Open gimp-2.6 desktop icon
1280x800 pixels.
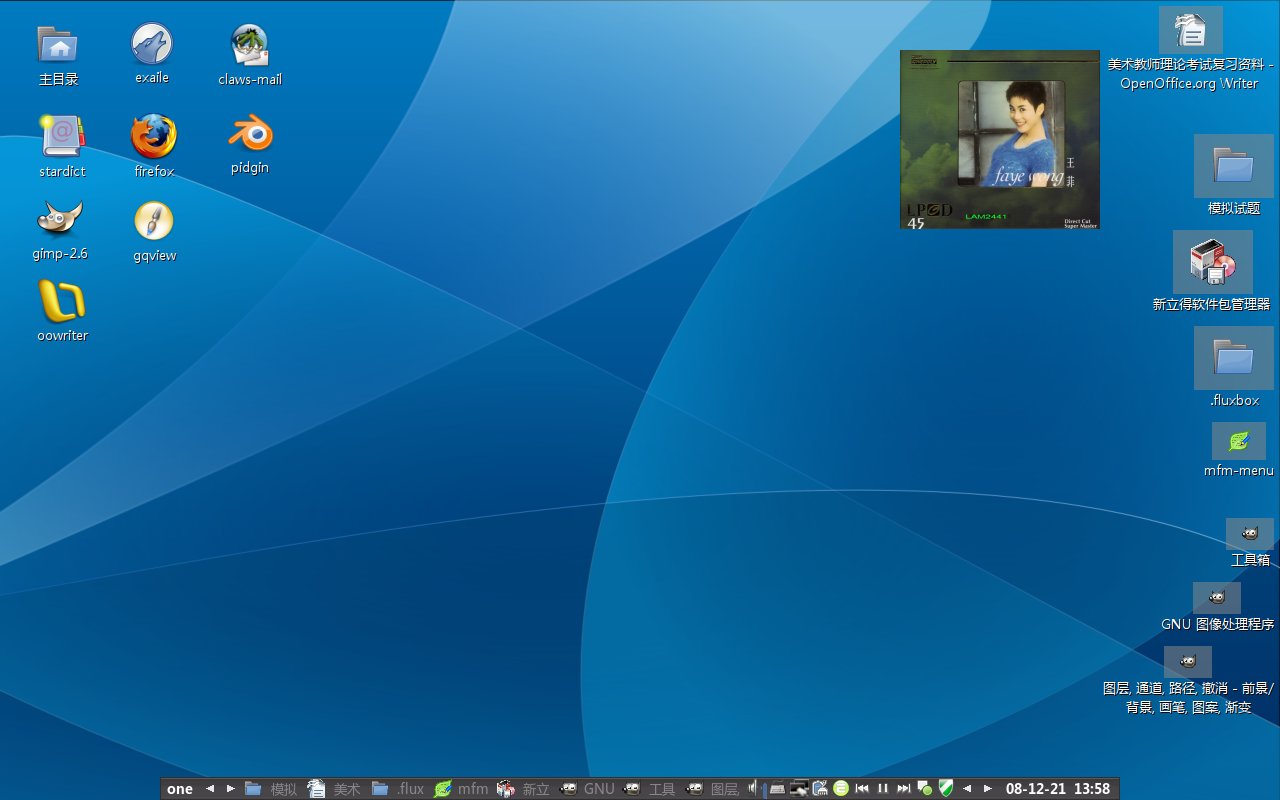60,219
